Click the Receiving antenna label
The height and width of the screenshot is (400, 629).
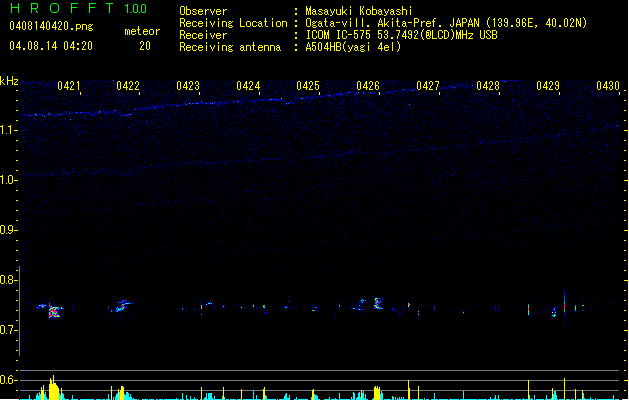pos(230,47)
